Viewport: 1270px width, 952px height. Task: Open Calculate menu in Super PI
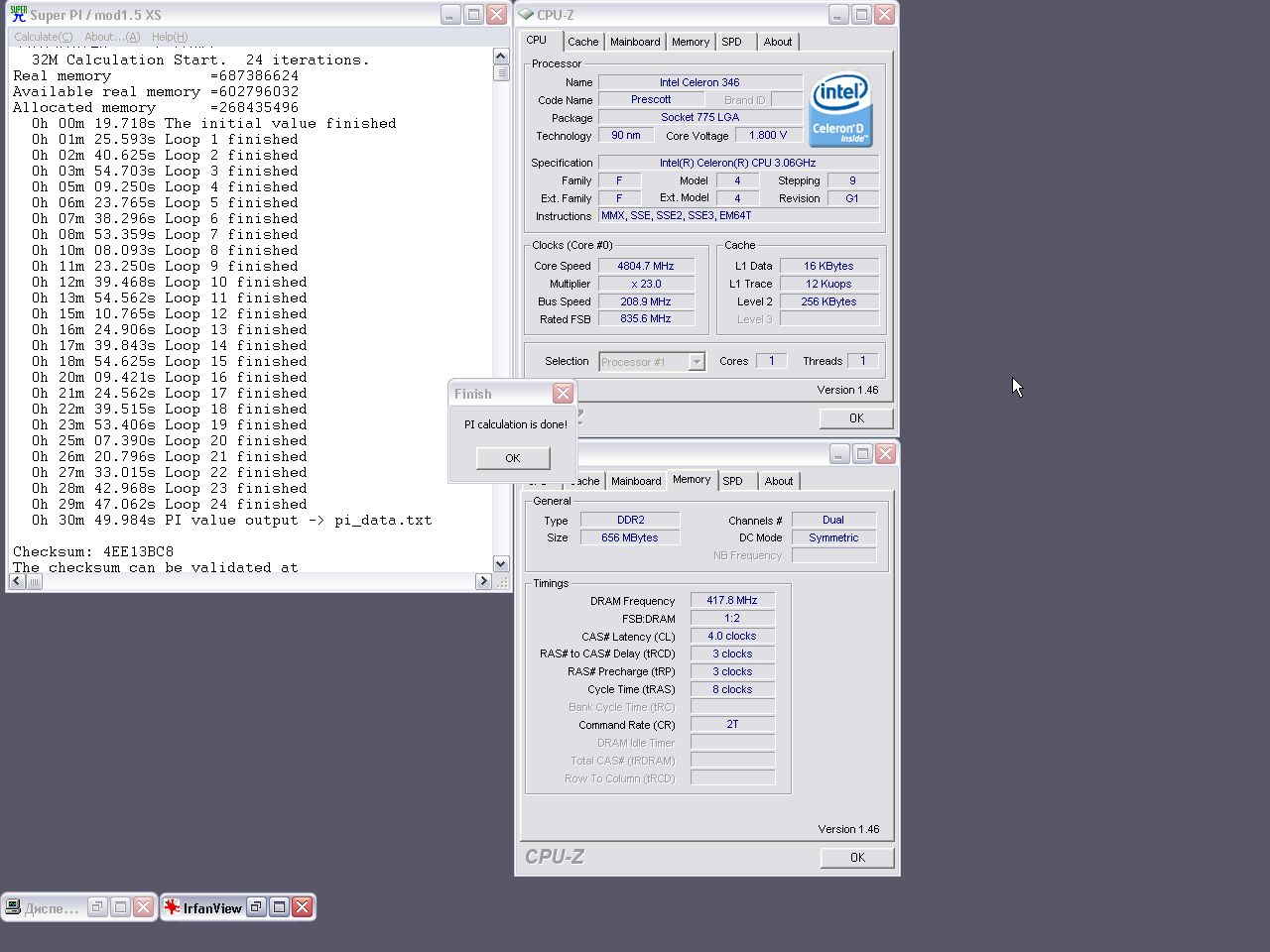coord(43,37)
